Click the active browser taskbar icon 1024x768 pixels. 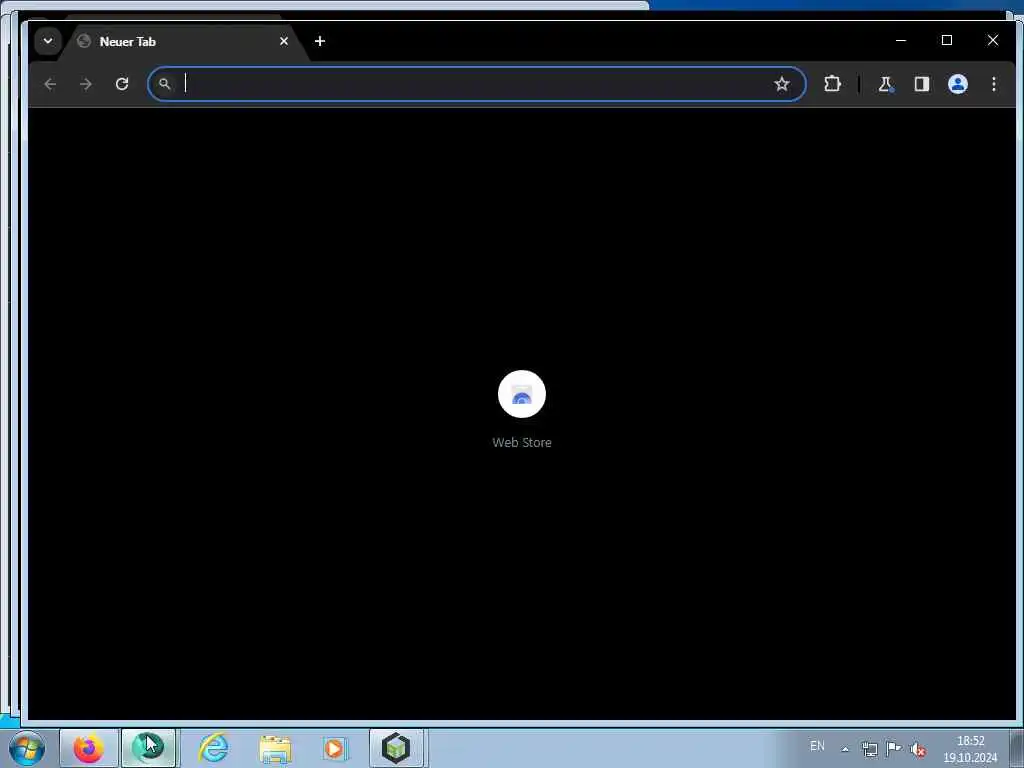point(148,748)
